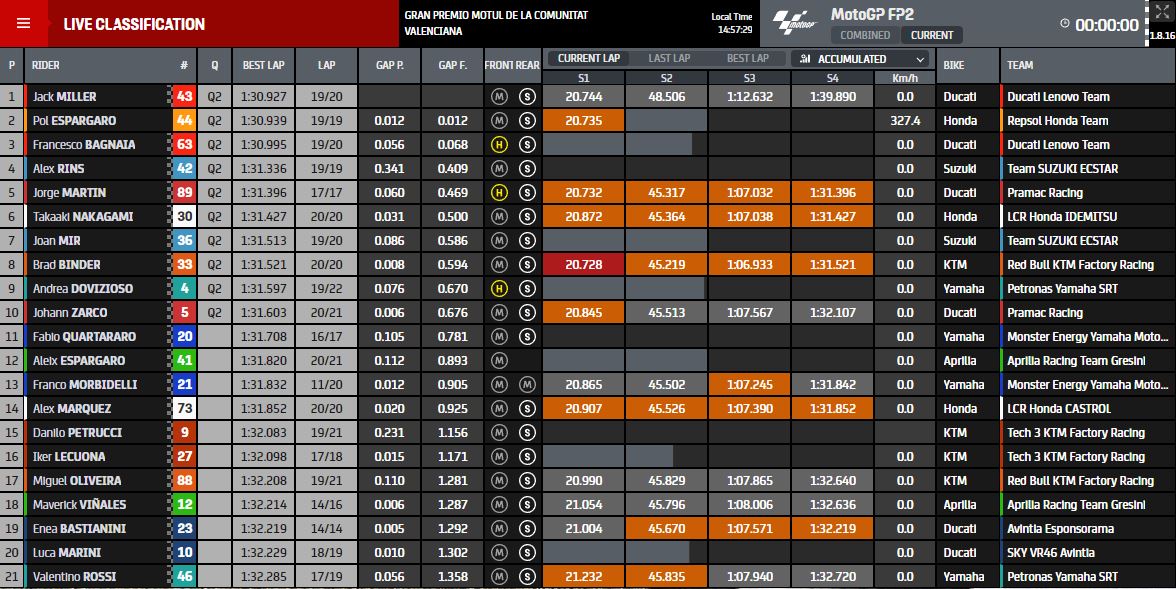The width and height of the screenshot is (1176, 589).
Task: Click Aleix Espargaro's front tyre M icon
Action: pyautogui.click(x=500, y=361)
